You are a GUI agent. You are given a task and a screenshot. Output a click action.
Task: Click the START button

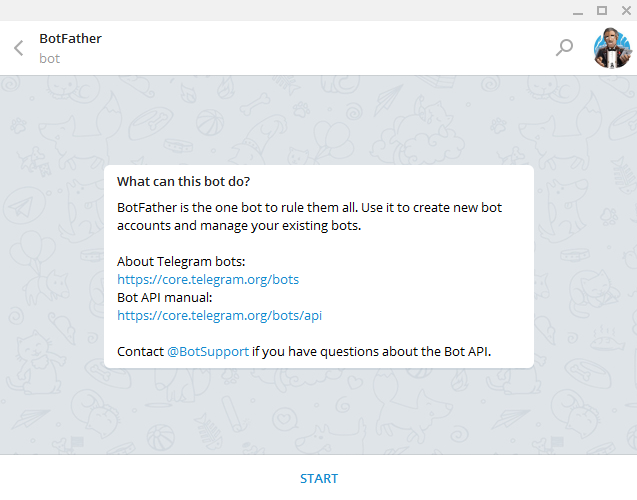coord(318,478)
